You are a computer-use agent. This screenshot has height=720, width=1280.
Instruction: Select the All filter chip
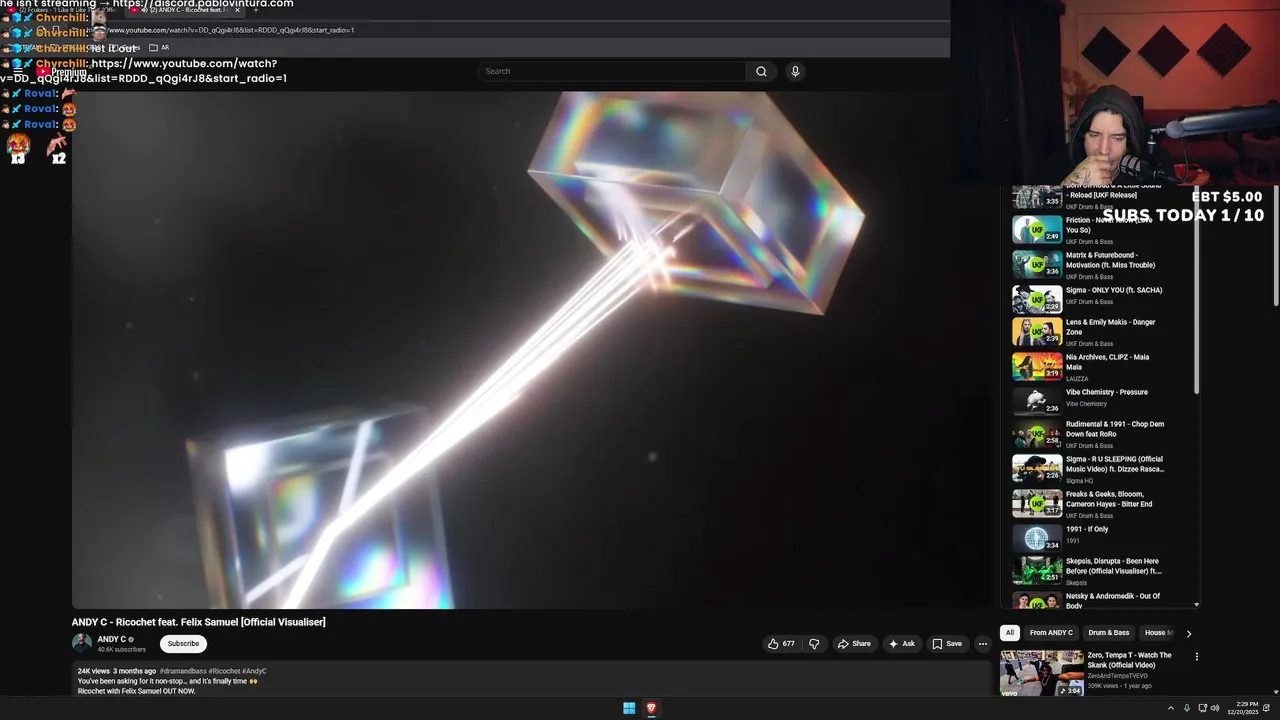1010,633
